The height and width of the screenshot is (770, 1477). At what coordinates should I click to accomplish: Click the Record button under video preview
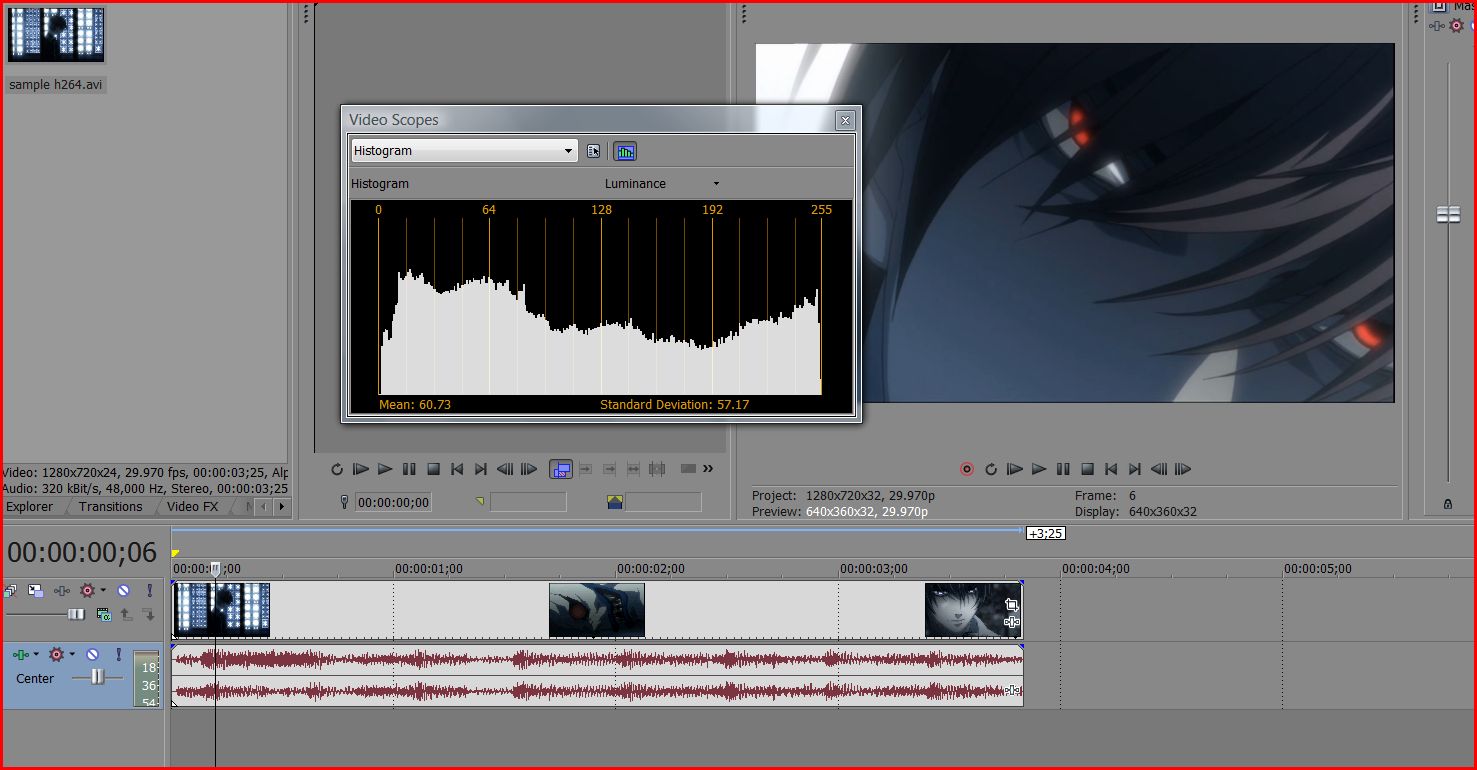click(x=967, y=469)
